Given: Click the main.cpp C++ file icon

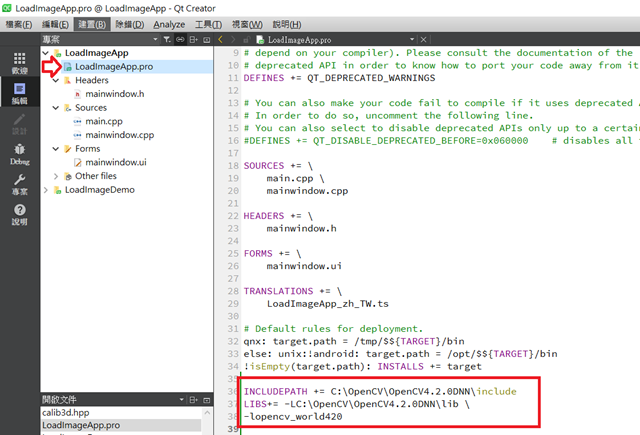Looking at the screenshot, I should 78,122.
